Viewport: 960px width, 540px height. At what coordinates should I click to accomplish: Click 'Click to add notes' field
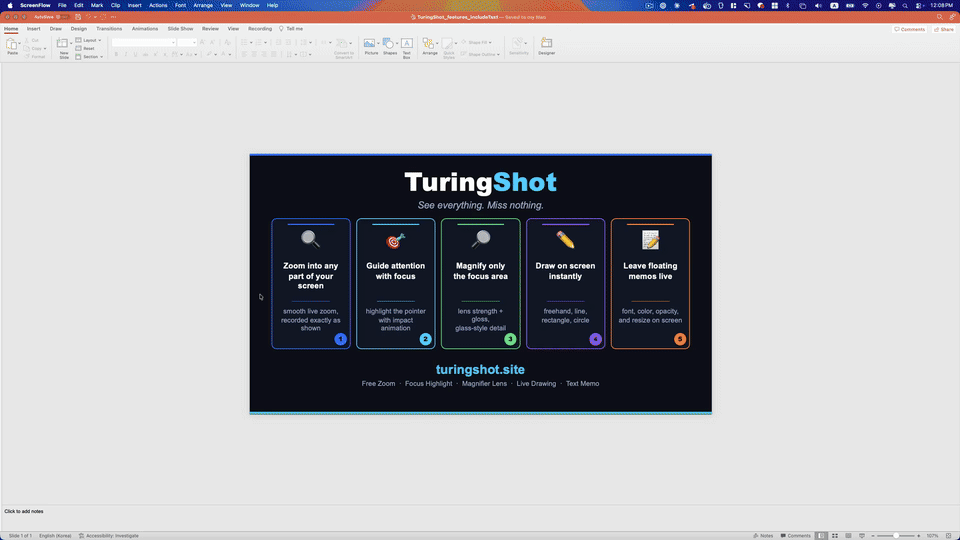(24, 511)
